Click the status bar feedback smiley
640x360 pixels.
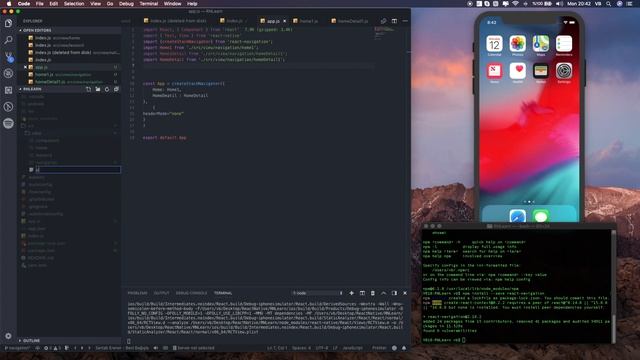tap(394, 348)
